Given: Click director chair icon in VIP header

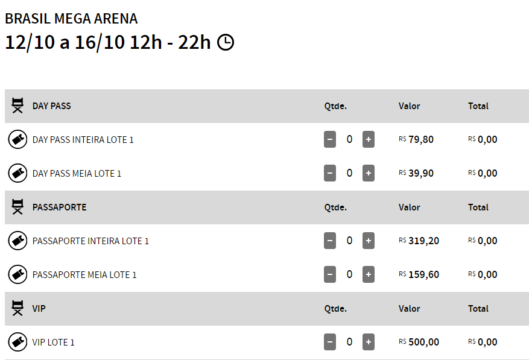Looking at the screenshot, I should (18, 308).
